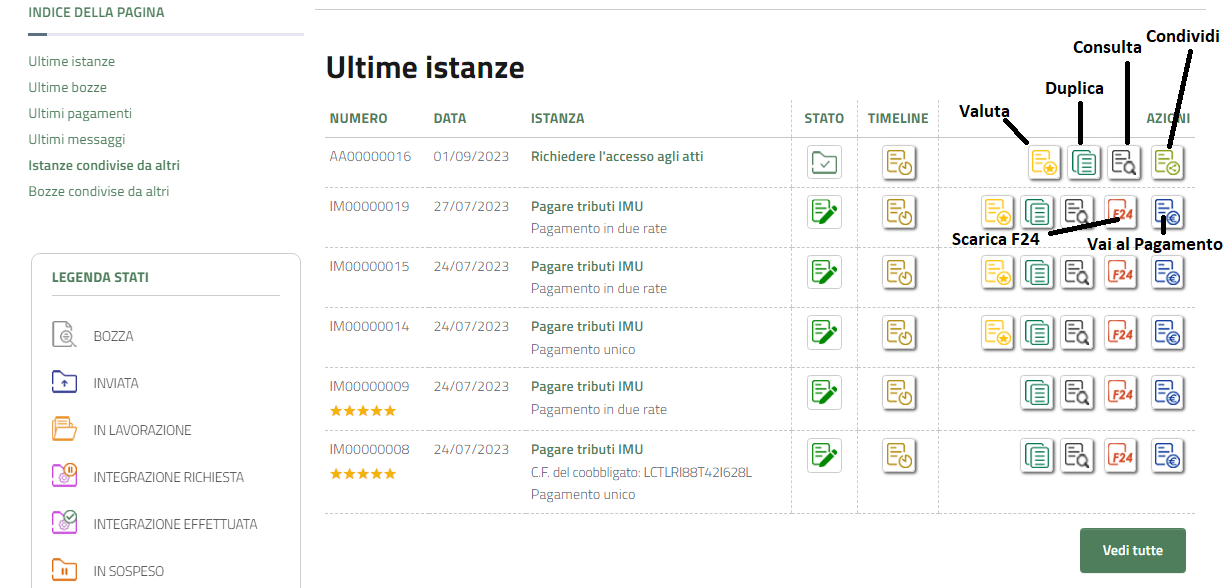Click stato edit icon for IM00000014
1225x588 pixels.
pyautogui.click(x=824, y=332)
